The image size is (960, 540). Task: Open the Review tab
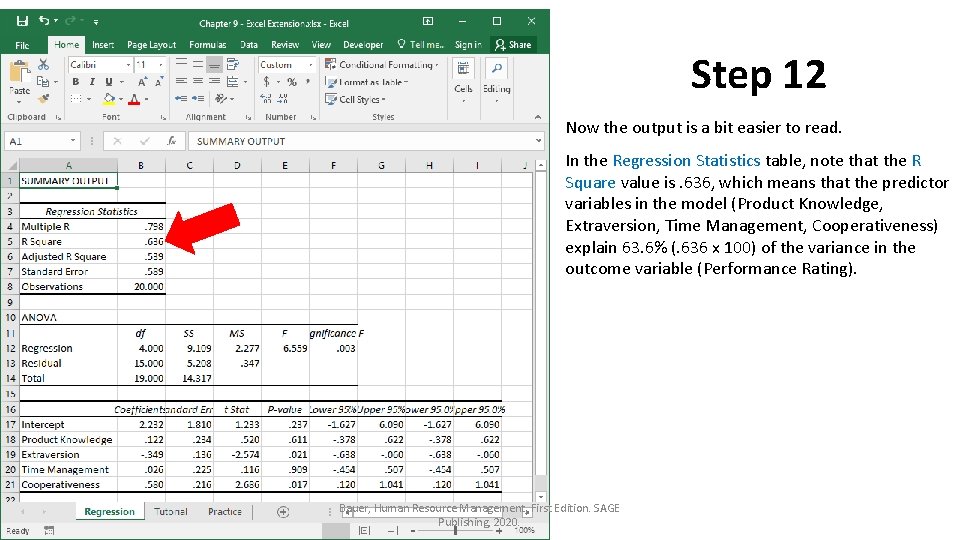click(x=285, y=45)
